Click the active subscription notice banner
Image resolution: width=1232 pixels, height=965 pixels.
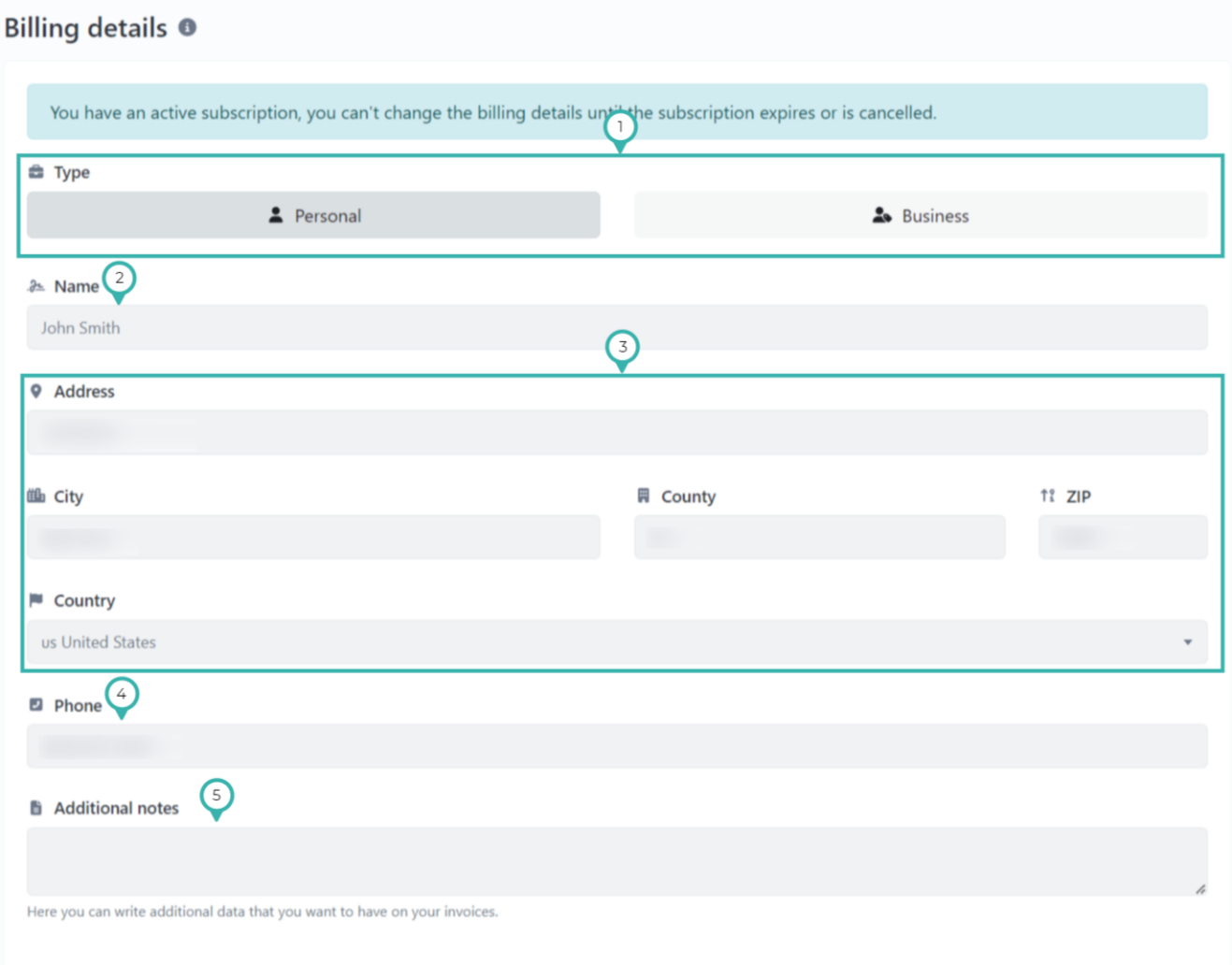point(617,112)
